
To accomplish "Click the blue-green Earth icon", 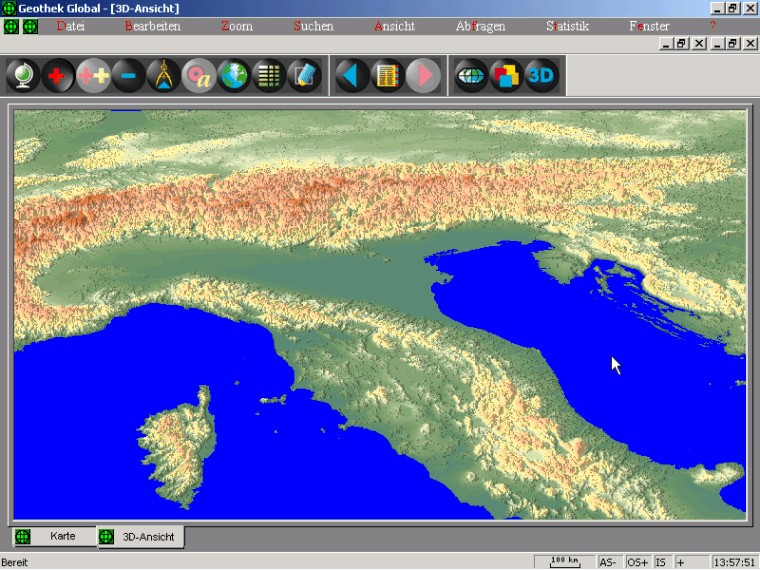I will [234, 76].
